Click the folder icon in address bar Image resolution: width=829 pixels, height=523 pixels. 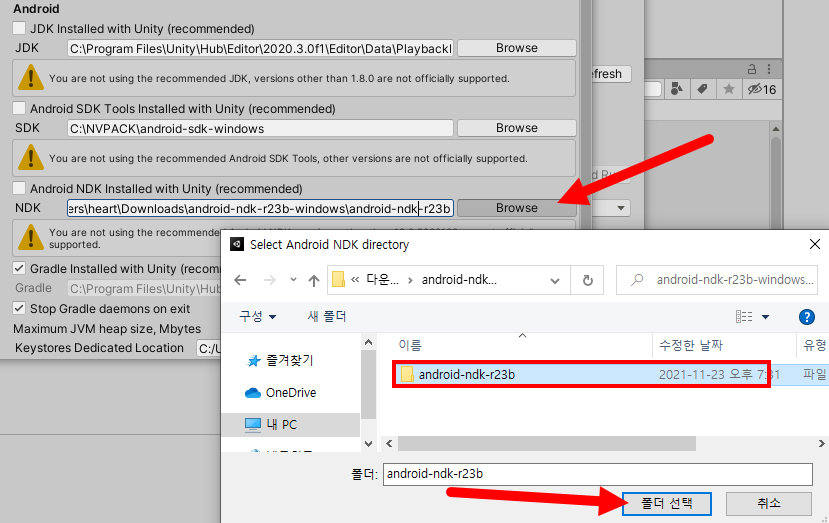click(338, 279)
